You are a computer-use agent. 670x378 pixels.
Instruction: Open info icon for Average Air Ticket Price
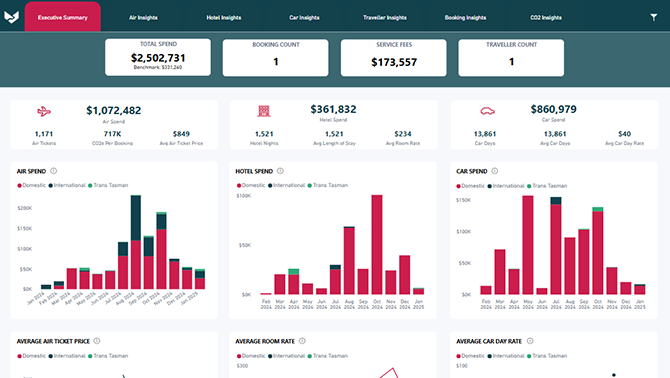point(97,341)
